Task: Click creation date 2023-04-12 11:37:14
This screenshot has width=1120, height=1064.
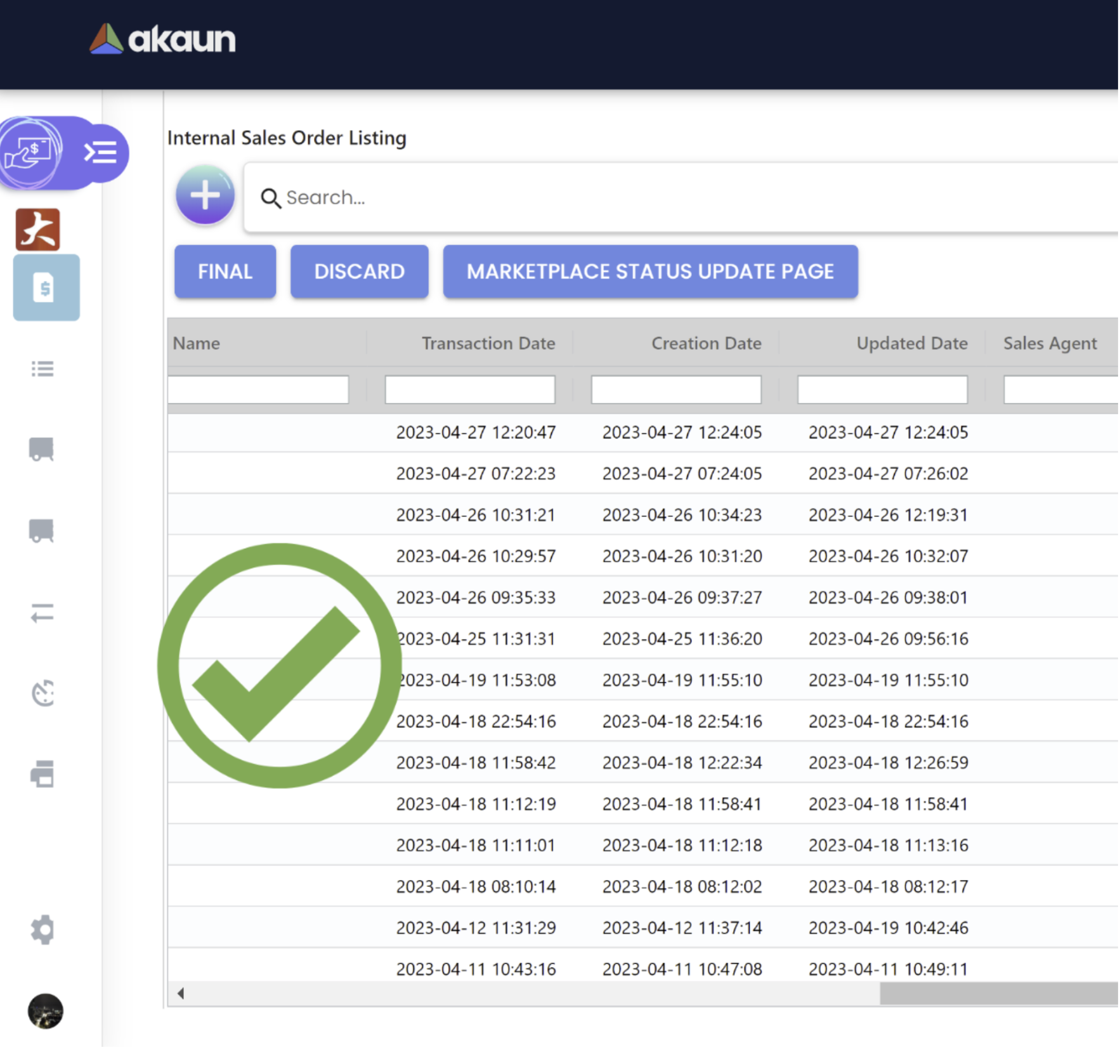Action: tap(682, 928)
